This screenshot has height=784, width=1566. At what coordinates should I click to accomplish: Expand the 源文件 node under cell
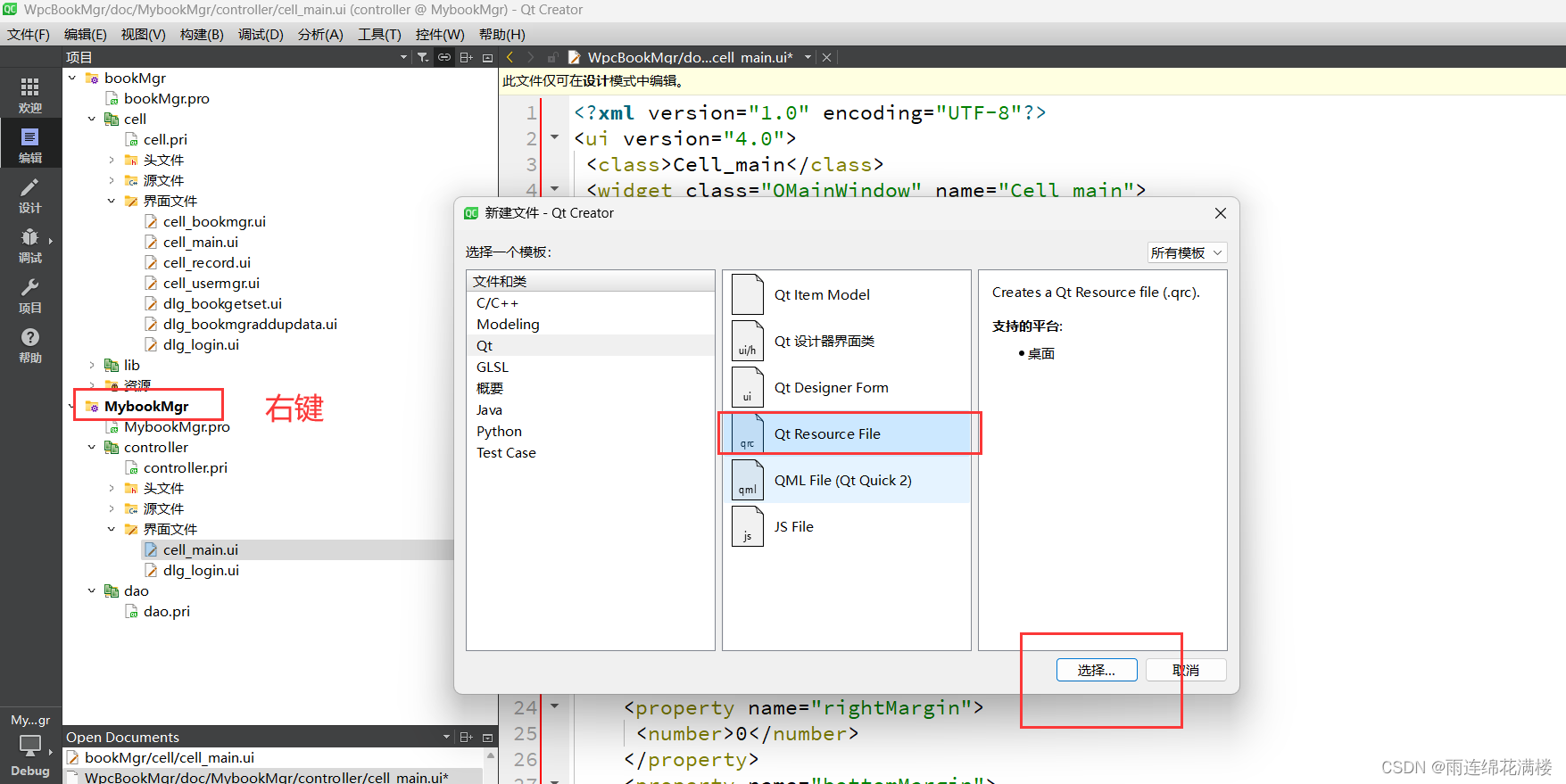(112, 180)
